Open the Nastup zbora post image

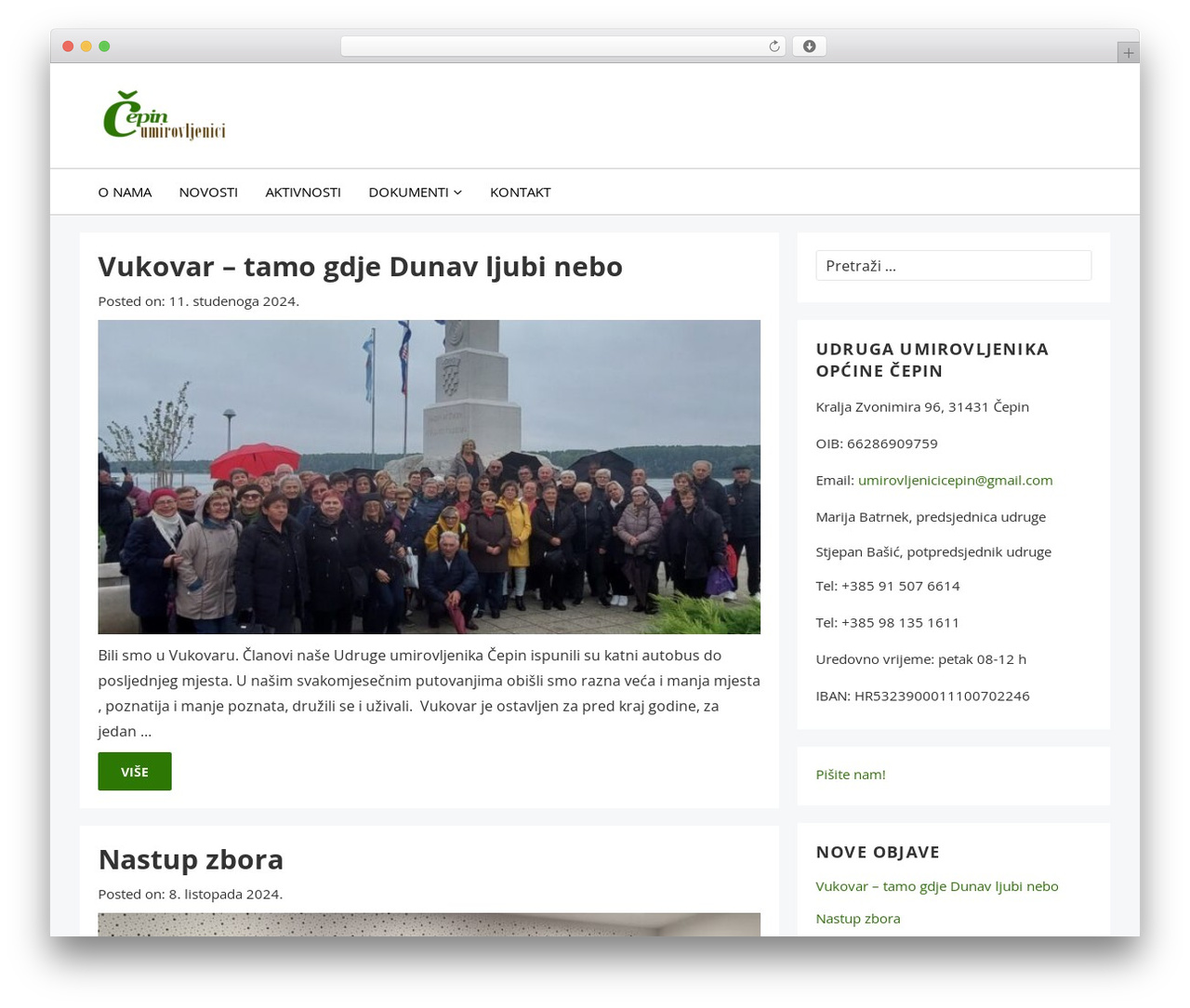point(430,924)
